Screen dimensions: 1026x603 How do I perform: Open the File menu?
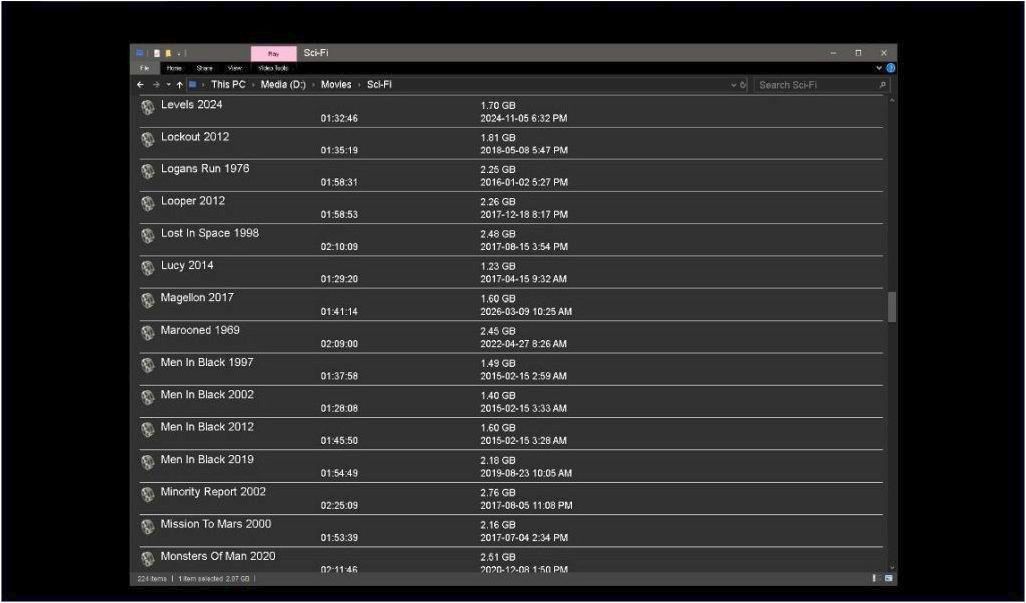[x=144, y=68]
